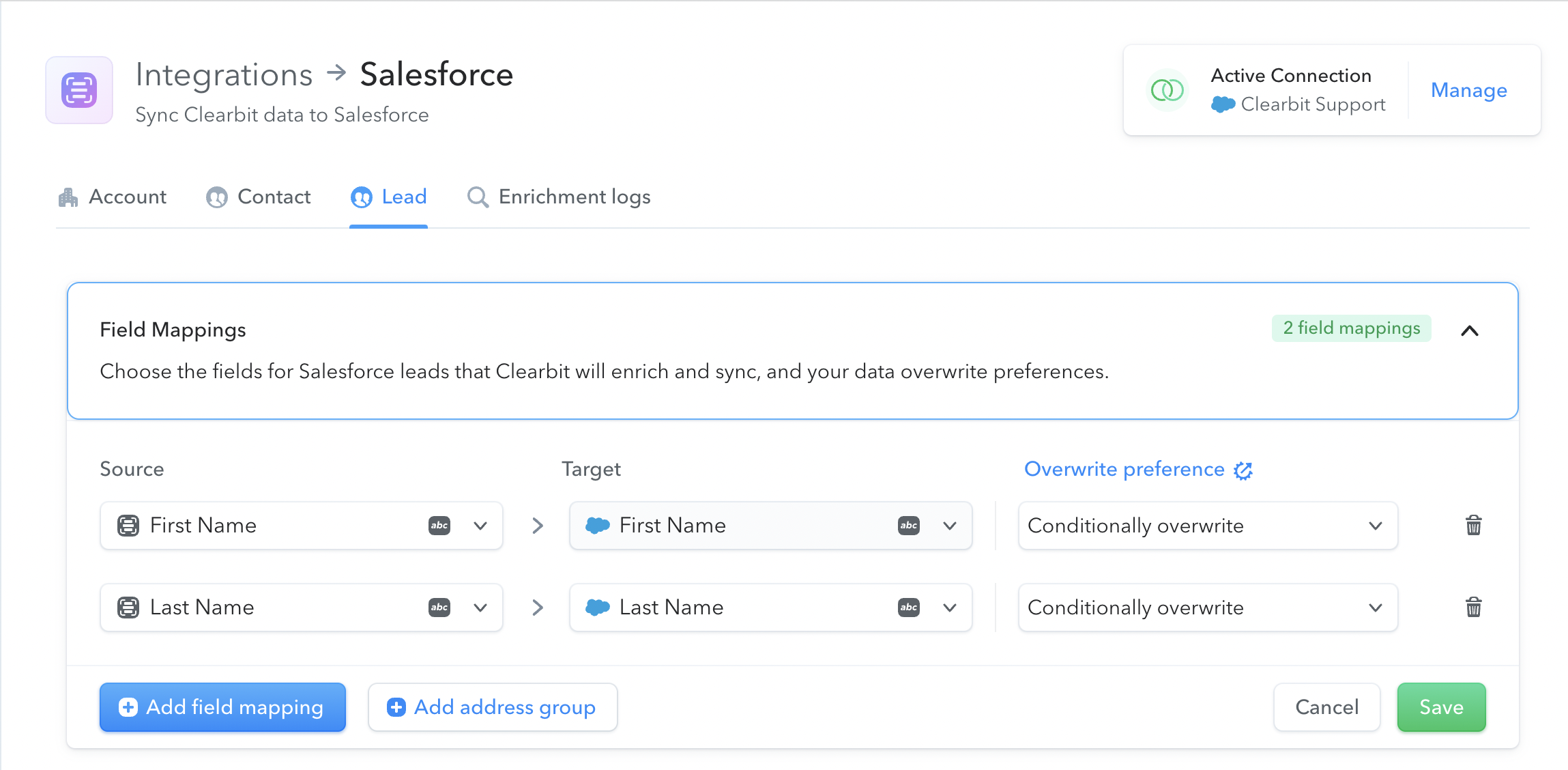Switch to the Contact tab

259,197
